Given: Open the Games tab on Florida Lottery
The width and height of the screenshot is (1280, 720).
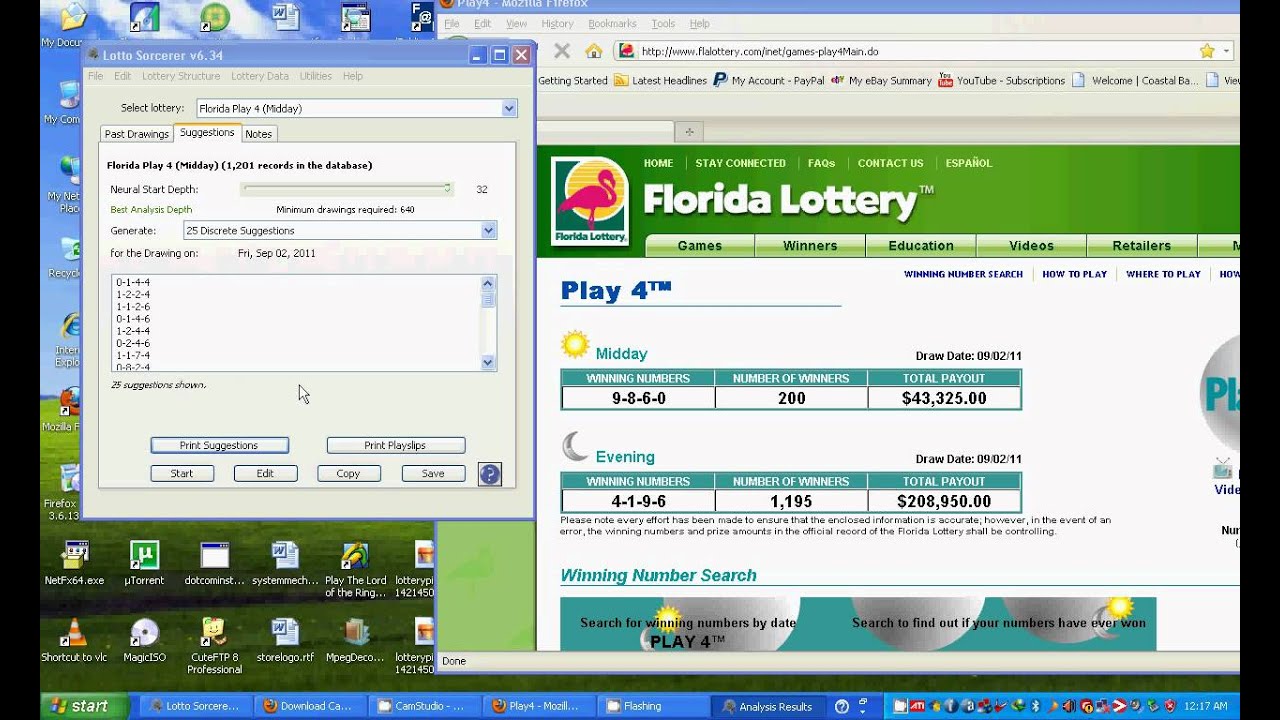Looking at the screenshot, I should pos(700,246).
